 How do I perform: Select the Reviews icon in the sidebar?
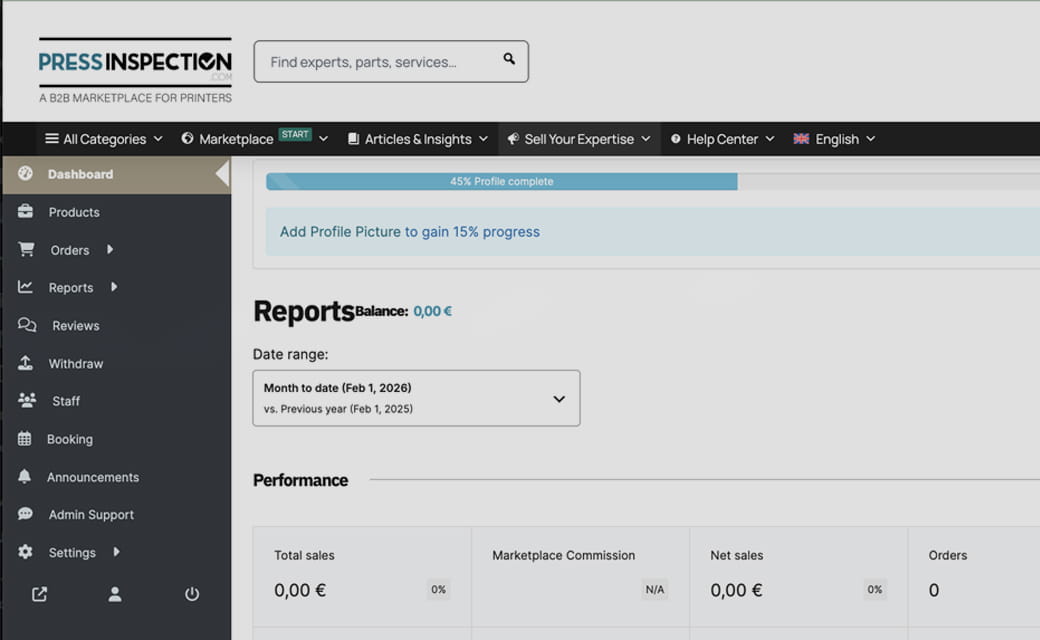click(x=26, y=325)
